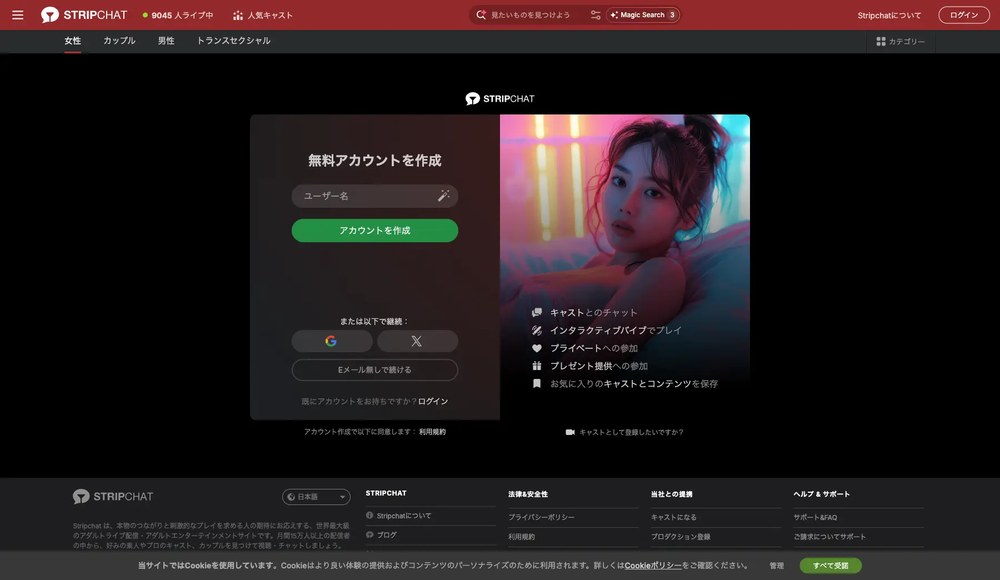Open Cookieポリシー link in cookie banner
Viewport: 1000px width, 580px height.
point(653,565)
